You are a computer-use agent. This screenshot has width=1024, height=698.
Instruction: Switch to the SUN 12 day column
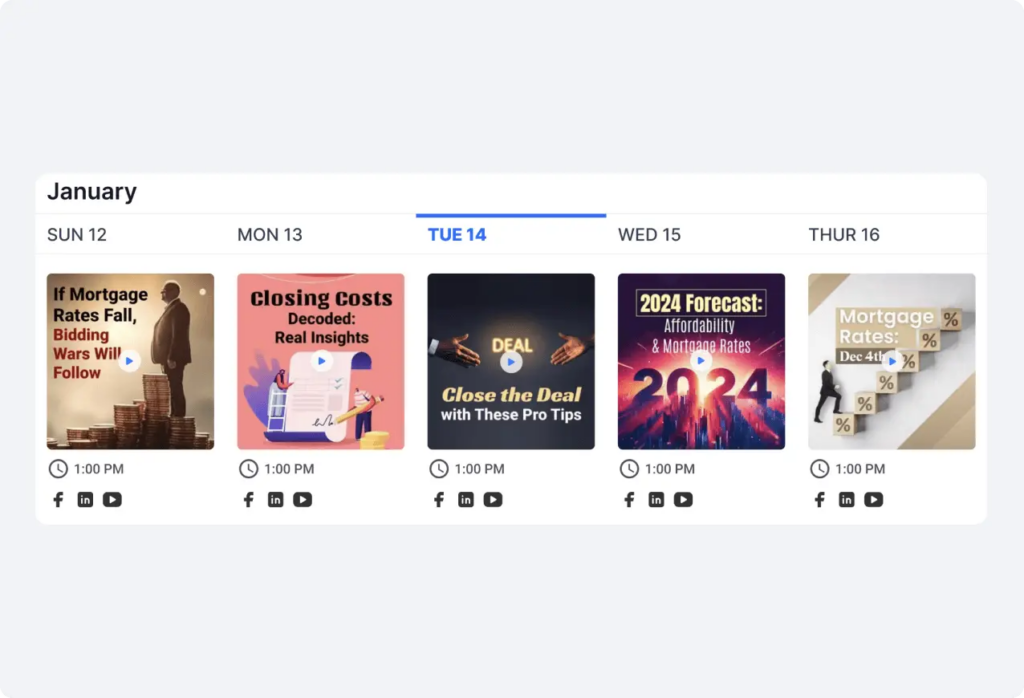(77, 235)
